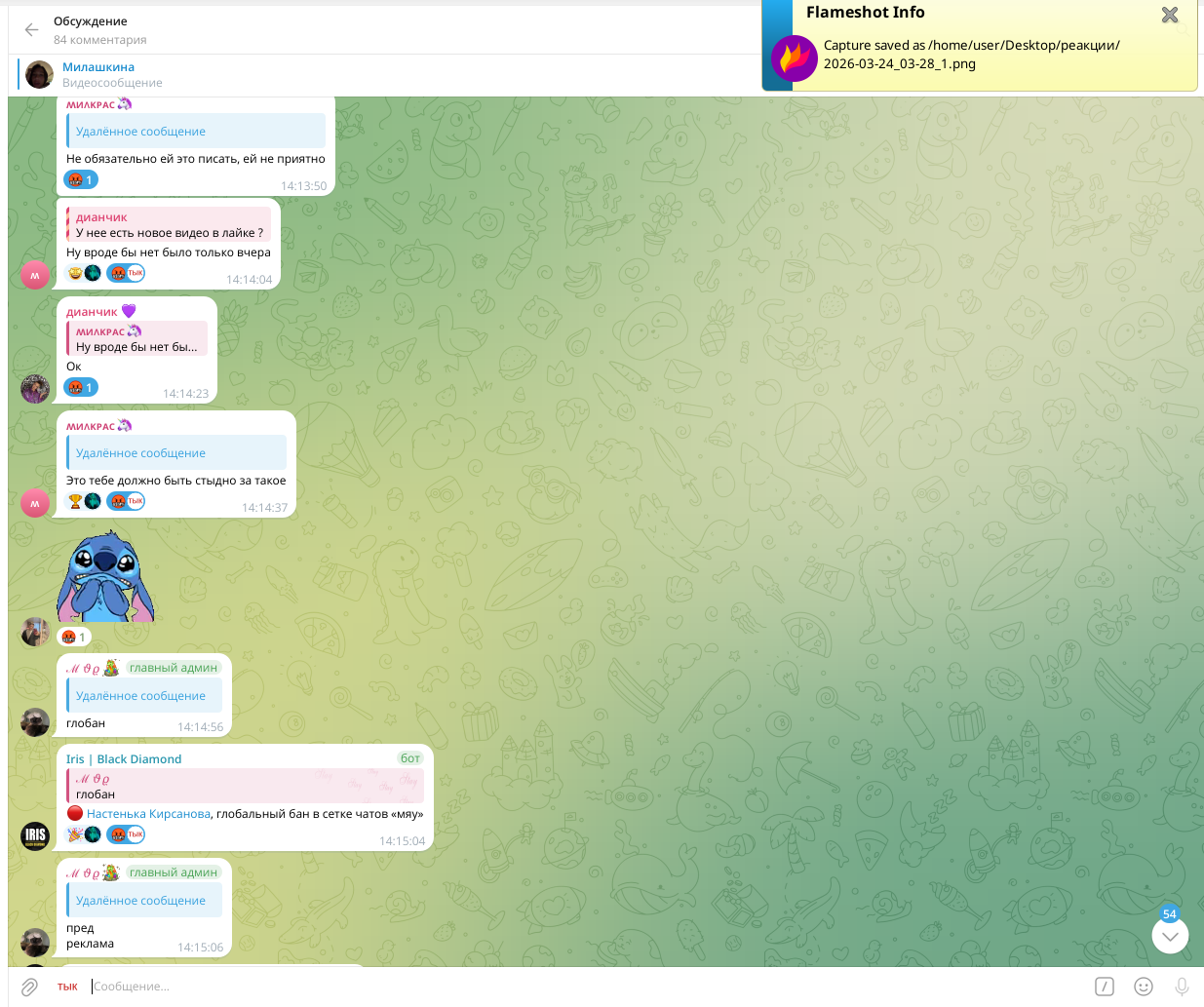Viewport: 1204px width, 1007px height.
Task: Click the Flameshot flame icon in notification
Action: 795,59
